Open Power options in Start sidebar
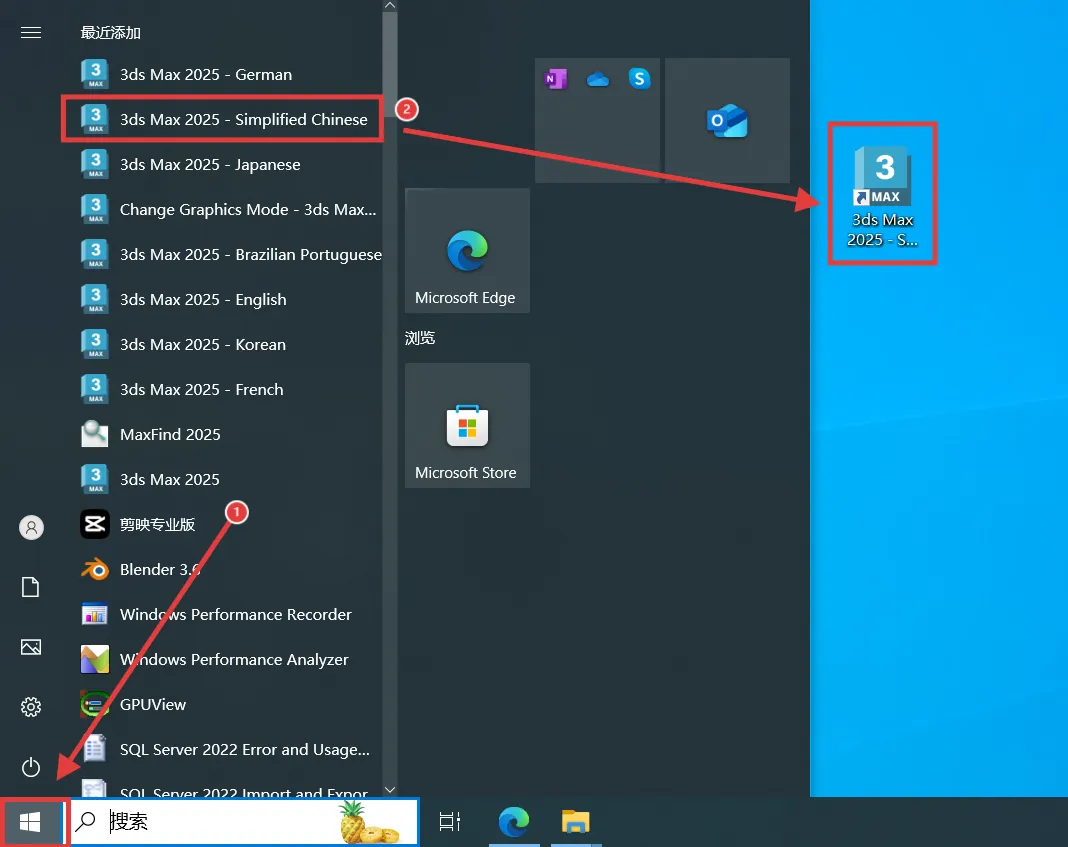 pyautogui.click(x=31, y=767)
